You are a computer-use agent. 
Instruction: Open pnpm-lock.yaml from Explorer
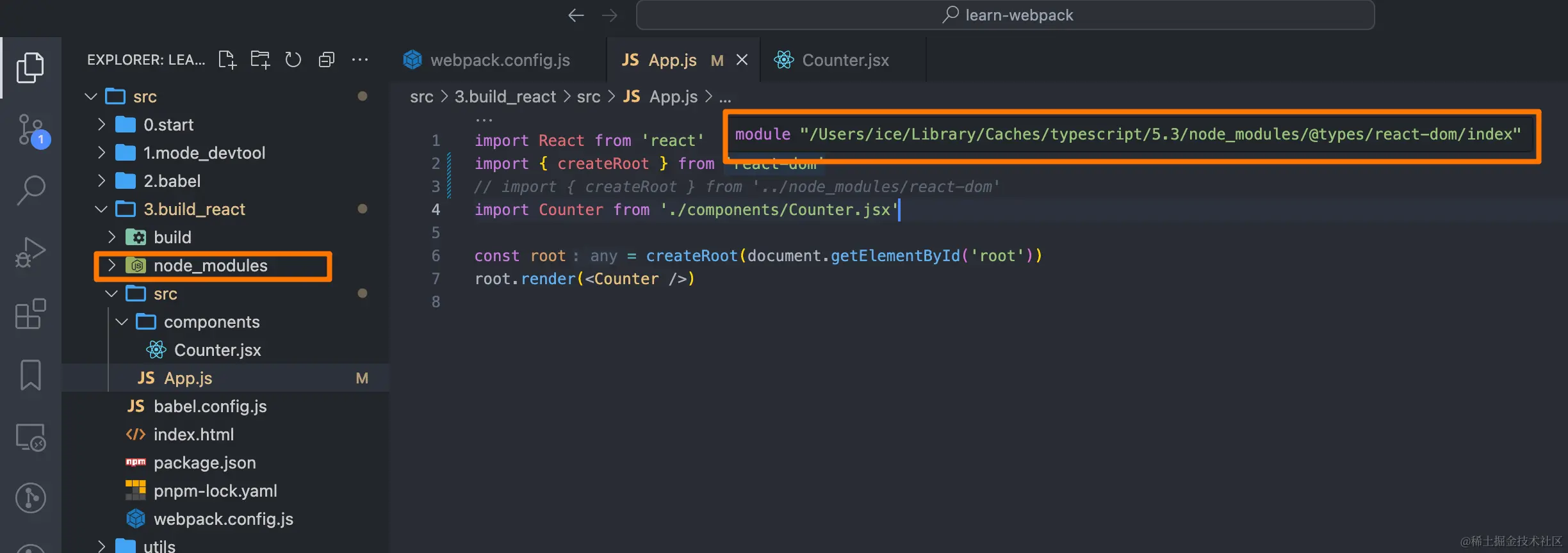(x=225, y=491)
